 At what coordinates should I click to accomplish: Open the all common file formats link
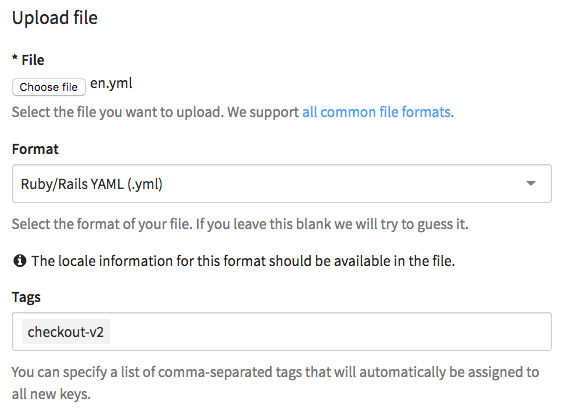(376, 112)
